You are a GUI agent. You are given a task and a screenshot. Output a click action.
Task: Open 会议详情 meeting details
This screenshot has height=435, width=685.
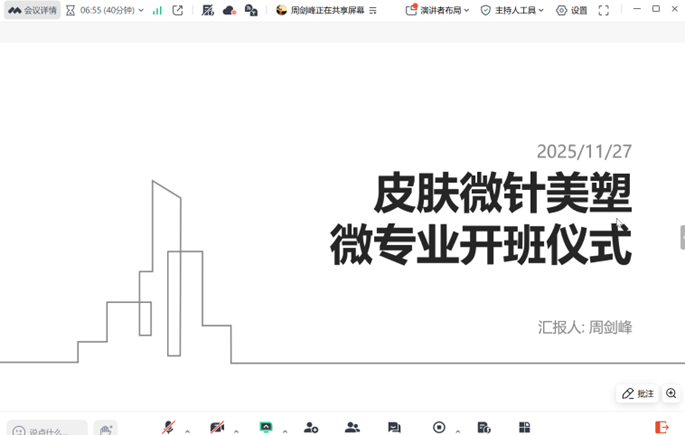tap(32, 10)
